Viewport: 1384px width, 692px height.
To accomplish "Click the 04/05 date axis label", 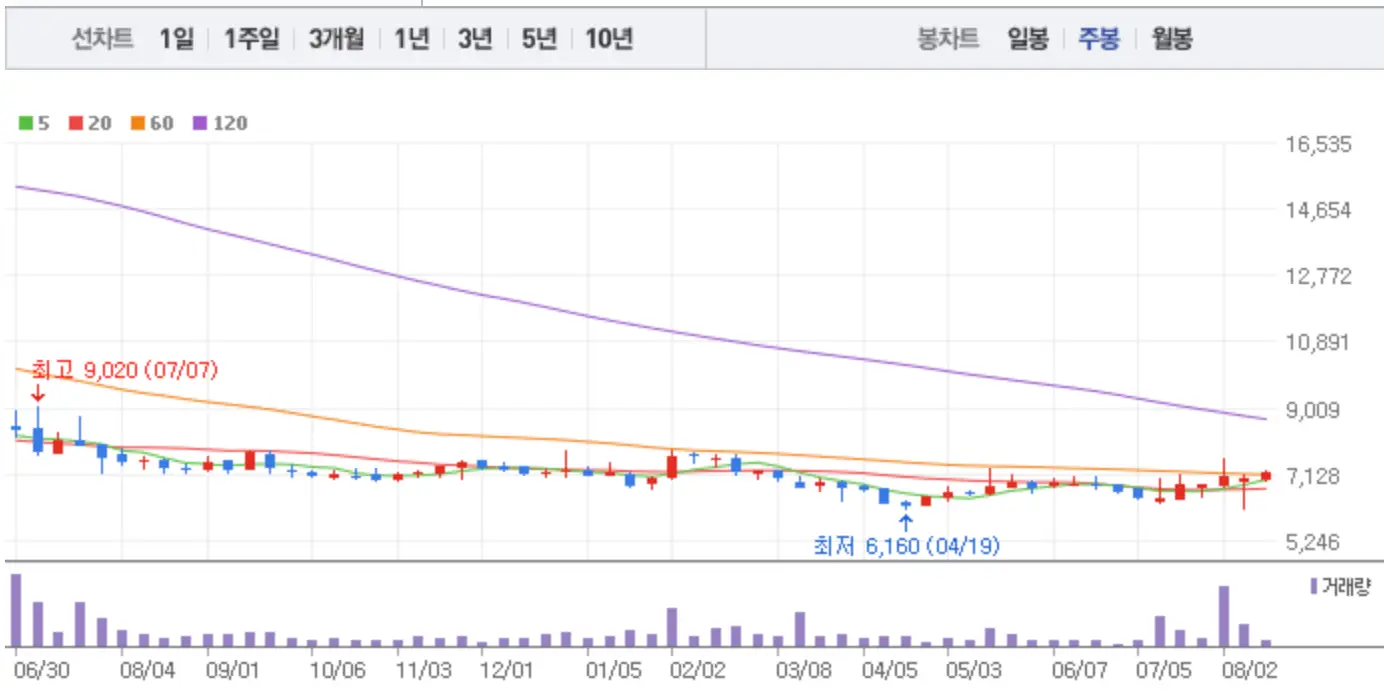I will 888,668.
